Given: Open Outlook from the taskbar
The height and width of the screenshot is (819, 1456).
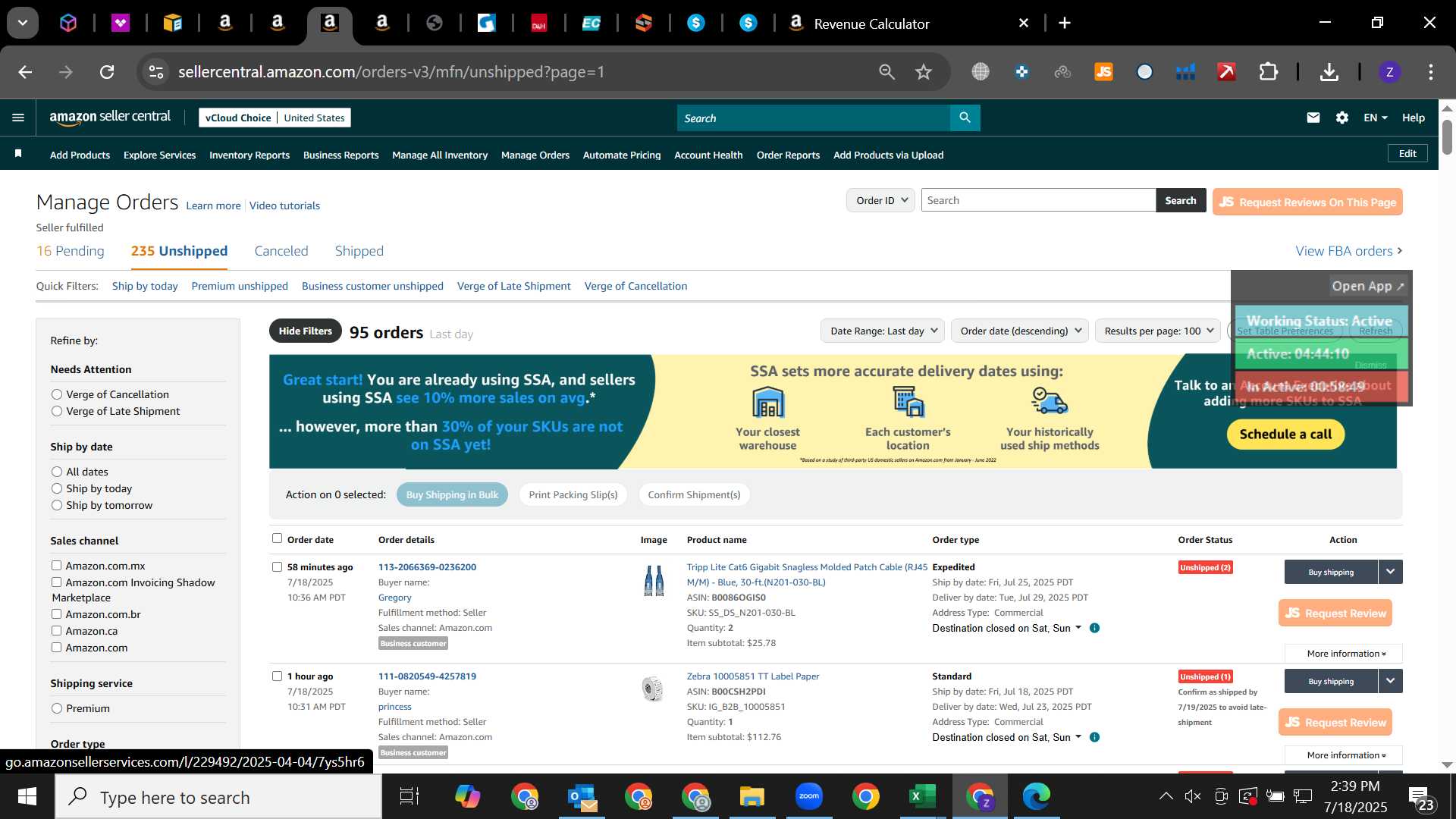Looking at the screenshot, I should pyautogui.click(x=582, y=796).
